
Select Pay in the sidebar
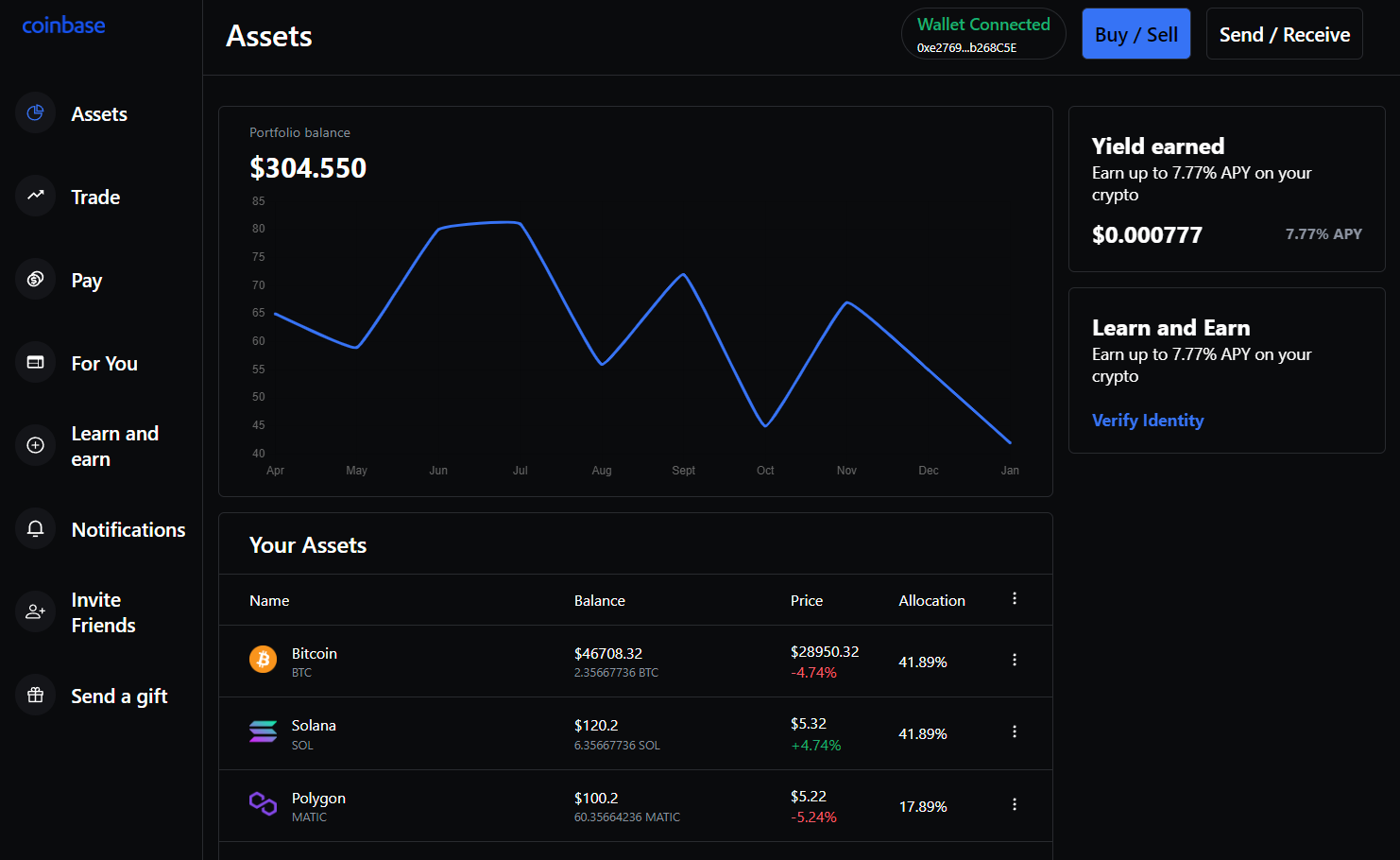87,281
